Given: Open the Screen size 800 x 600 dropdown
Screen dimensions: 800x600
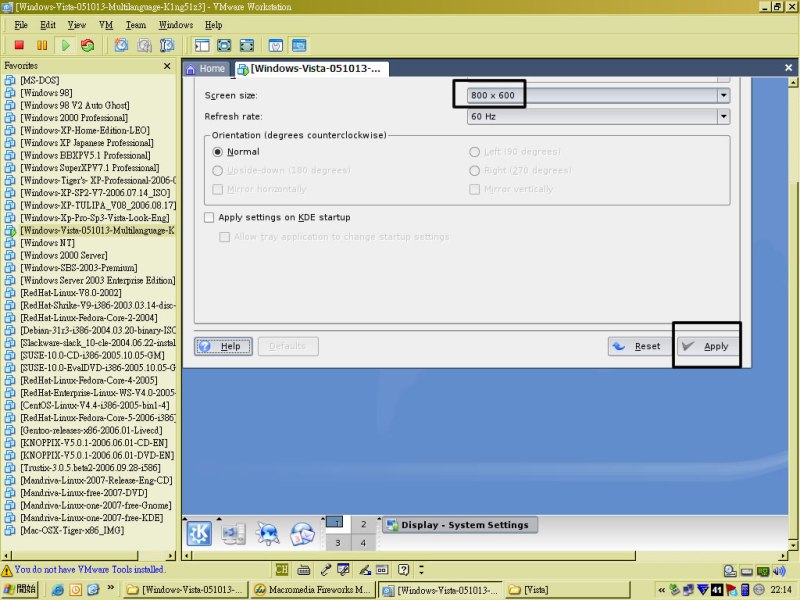Looking at the screenshot, I should (x=598, y=95).
